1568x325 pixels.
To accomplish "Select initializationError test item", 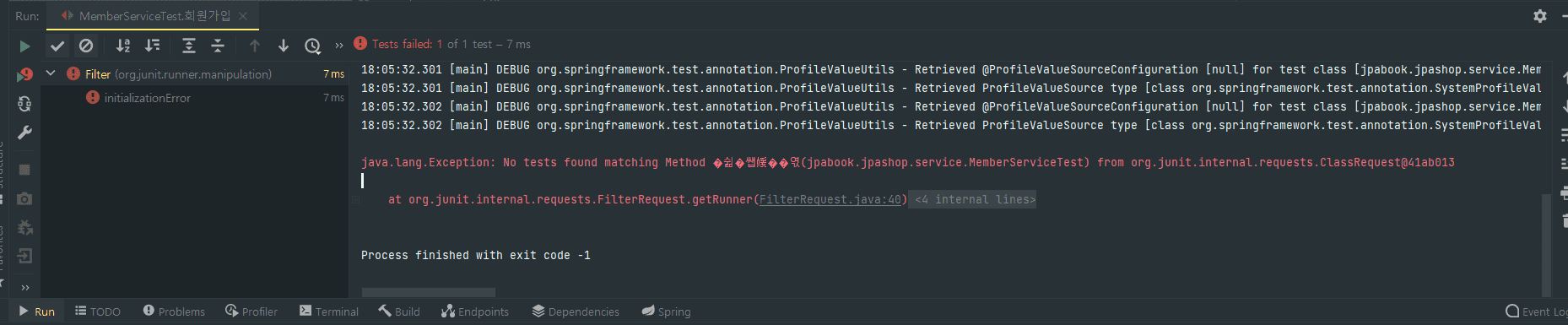I will click(x=147, y=98).
